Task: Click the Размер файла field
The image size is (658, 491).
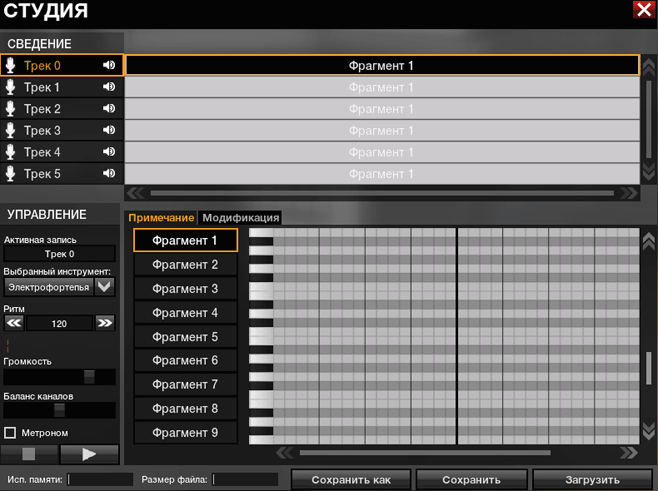Action: point(245,479)
